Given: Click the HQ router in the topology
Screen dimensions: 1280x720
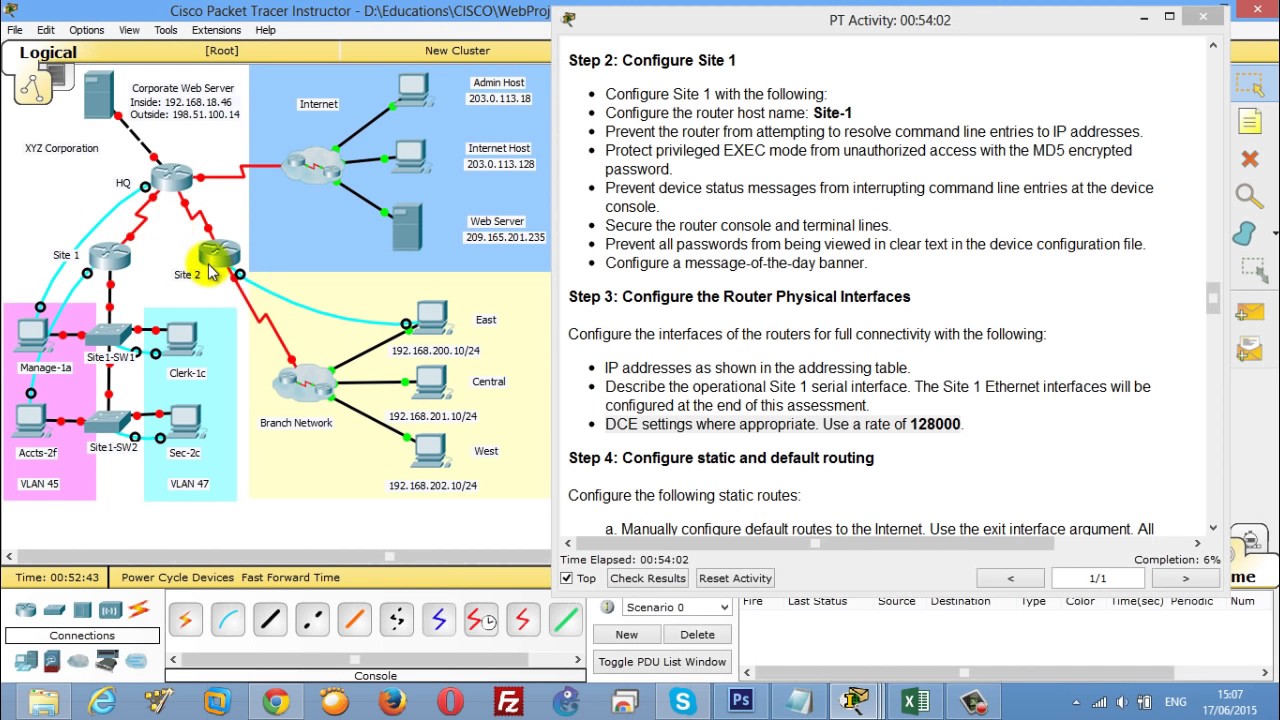Looking at the screenshot, I should pyautogui.click(x=172, y=177).
